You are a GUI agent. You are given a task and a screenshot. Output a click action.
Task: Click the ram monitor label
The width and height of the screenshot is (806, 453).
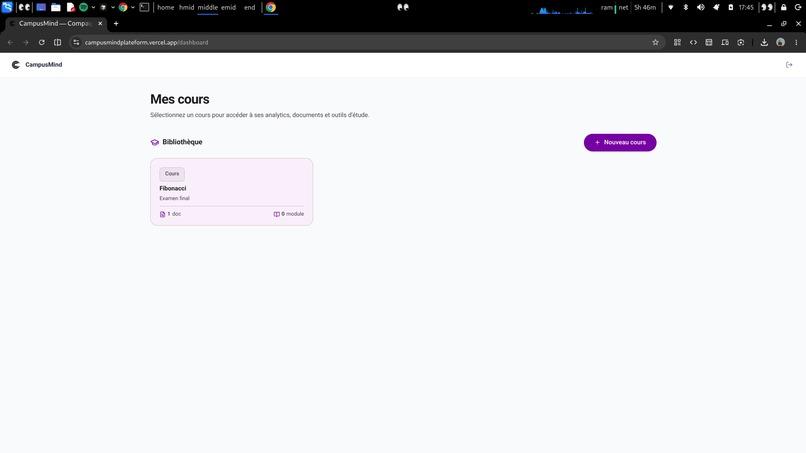click(607, 8)
